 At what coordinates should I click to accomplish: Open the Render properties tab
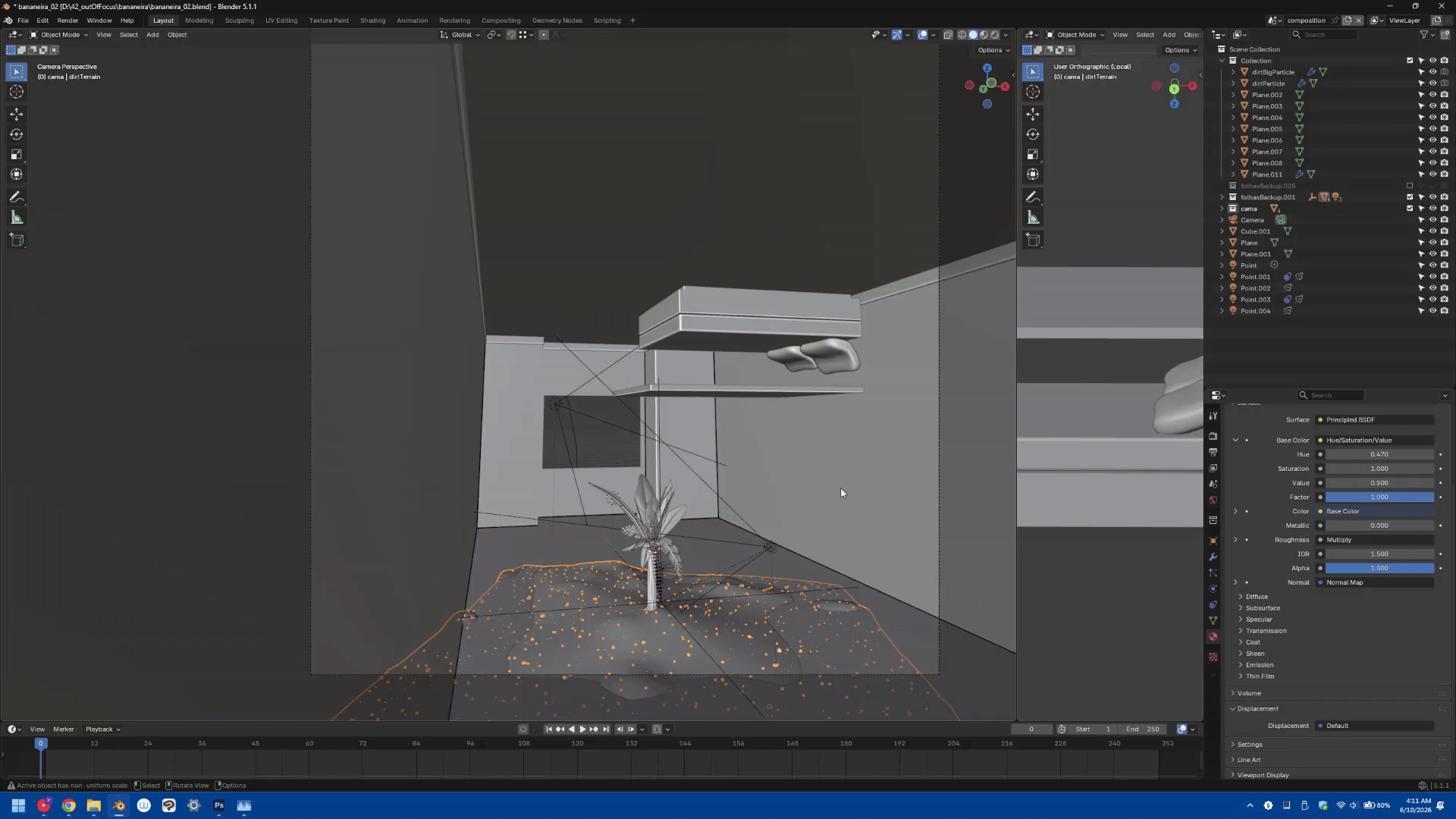[1213, 436]
